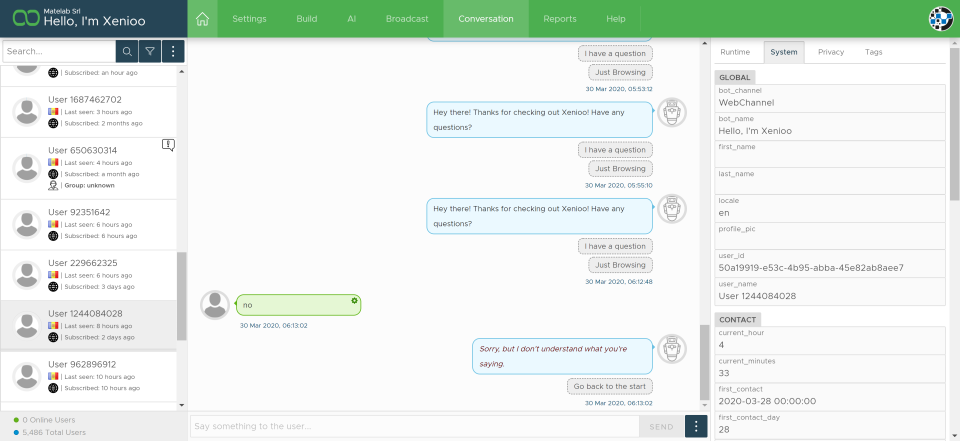Open the Conversation menu

coord(486,18)
